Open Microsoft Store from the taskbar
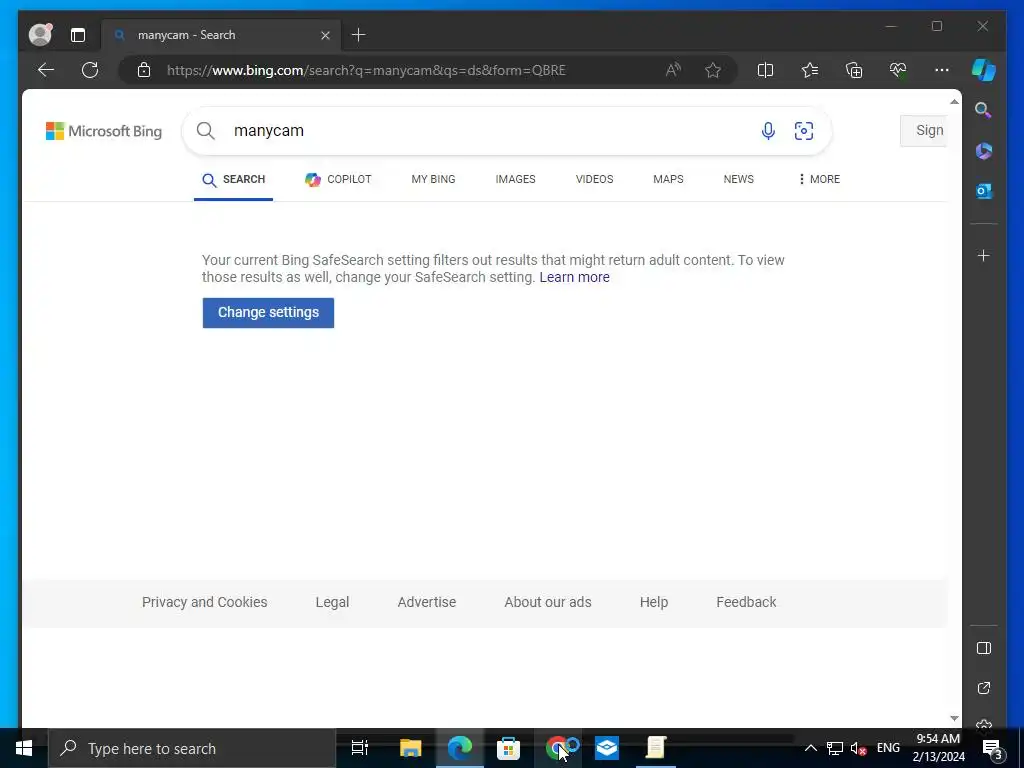 pos(508,748)
